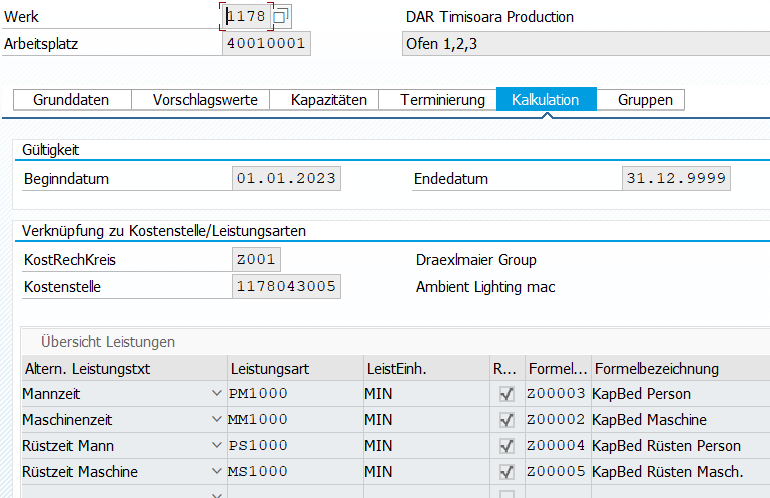This screenshot has width=770, height=498.
Task: Open the Rüstzeit Mann dropdown chevron
Action: 217,446
